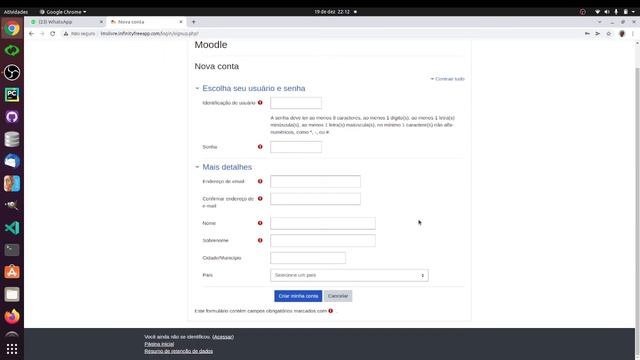
Task: Click the Cidade/Município input field
Action: (308, 258)
